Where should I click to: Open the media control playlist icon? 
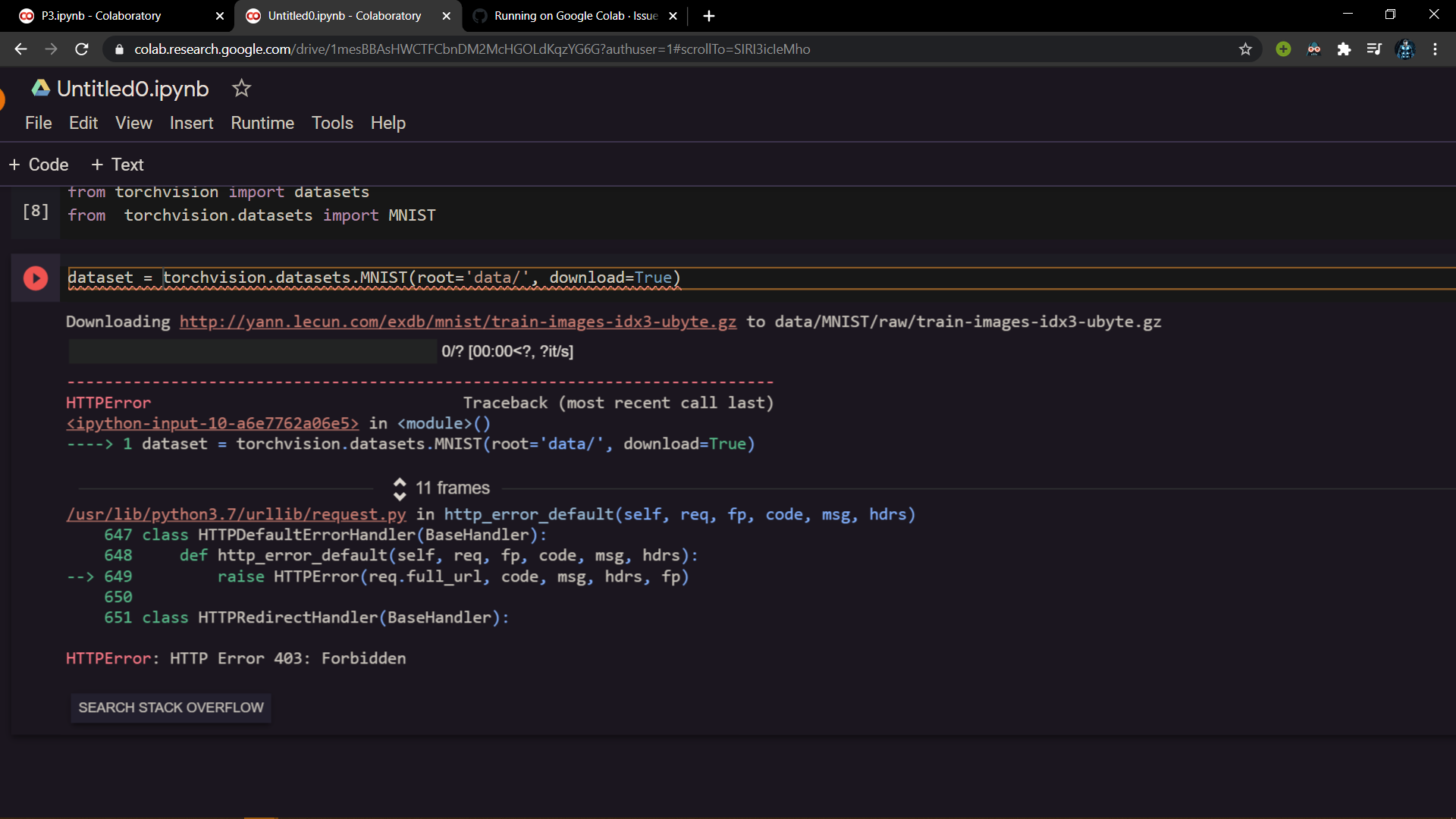(x=1374, y=49)
